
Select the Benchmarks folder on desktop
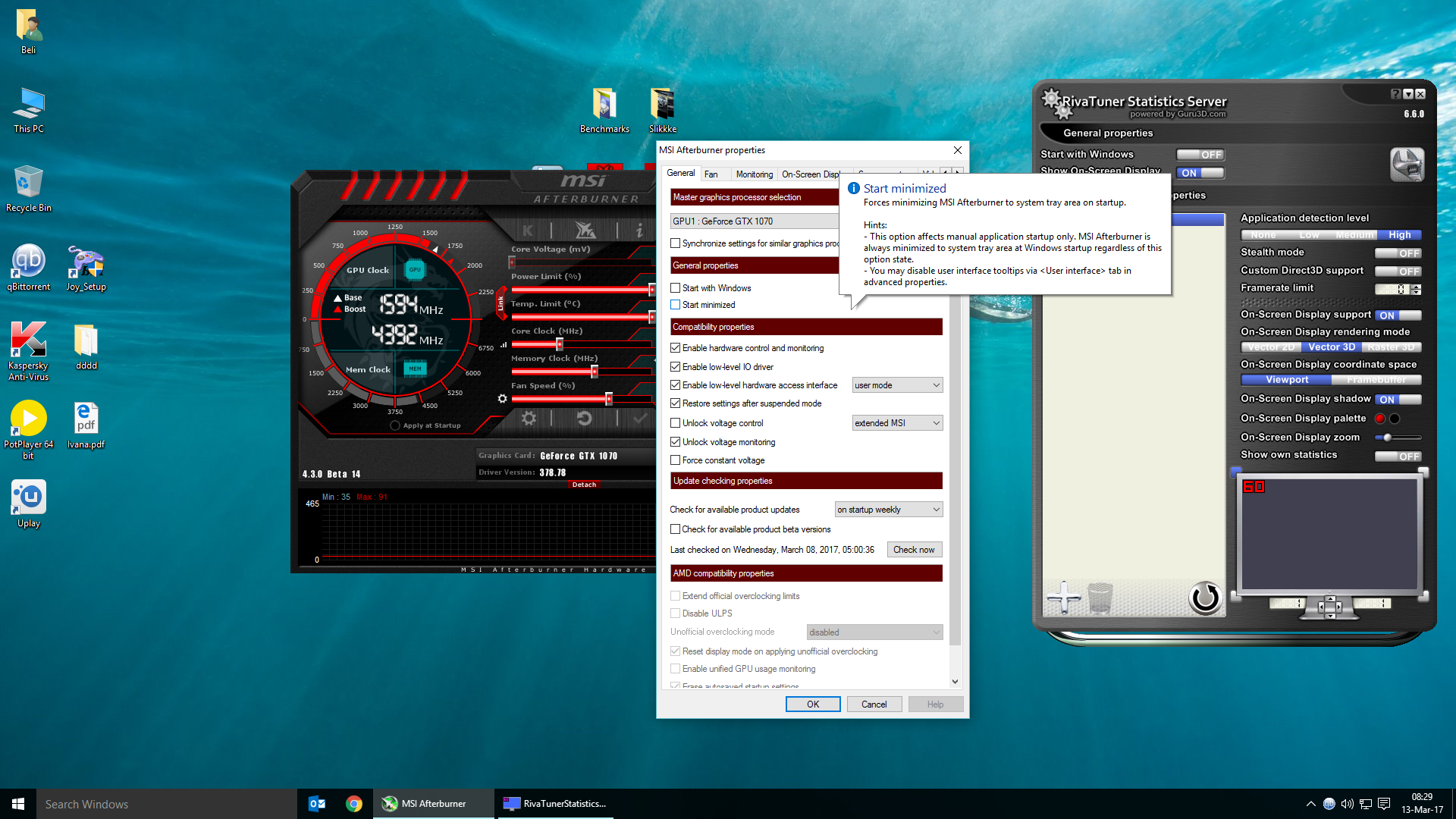pos(604,110)
